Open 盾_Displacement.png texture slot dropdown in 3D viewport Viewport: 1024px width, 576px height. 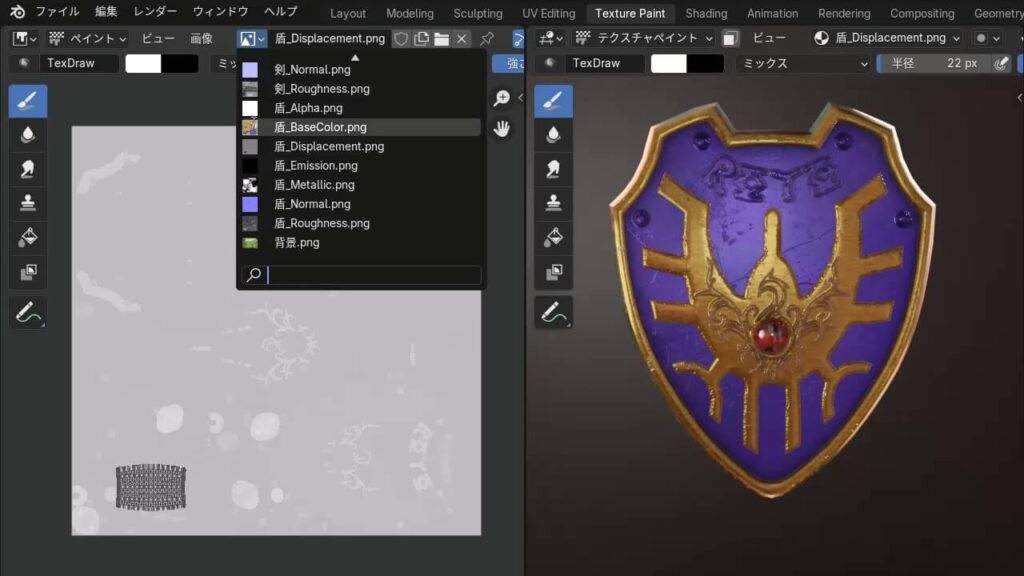887,39
